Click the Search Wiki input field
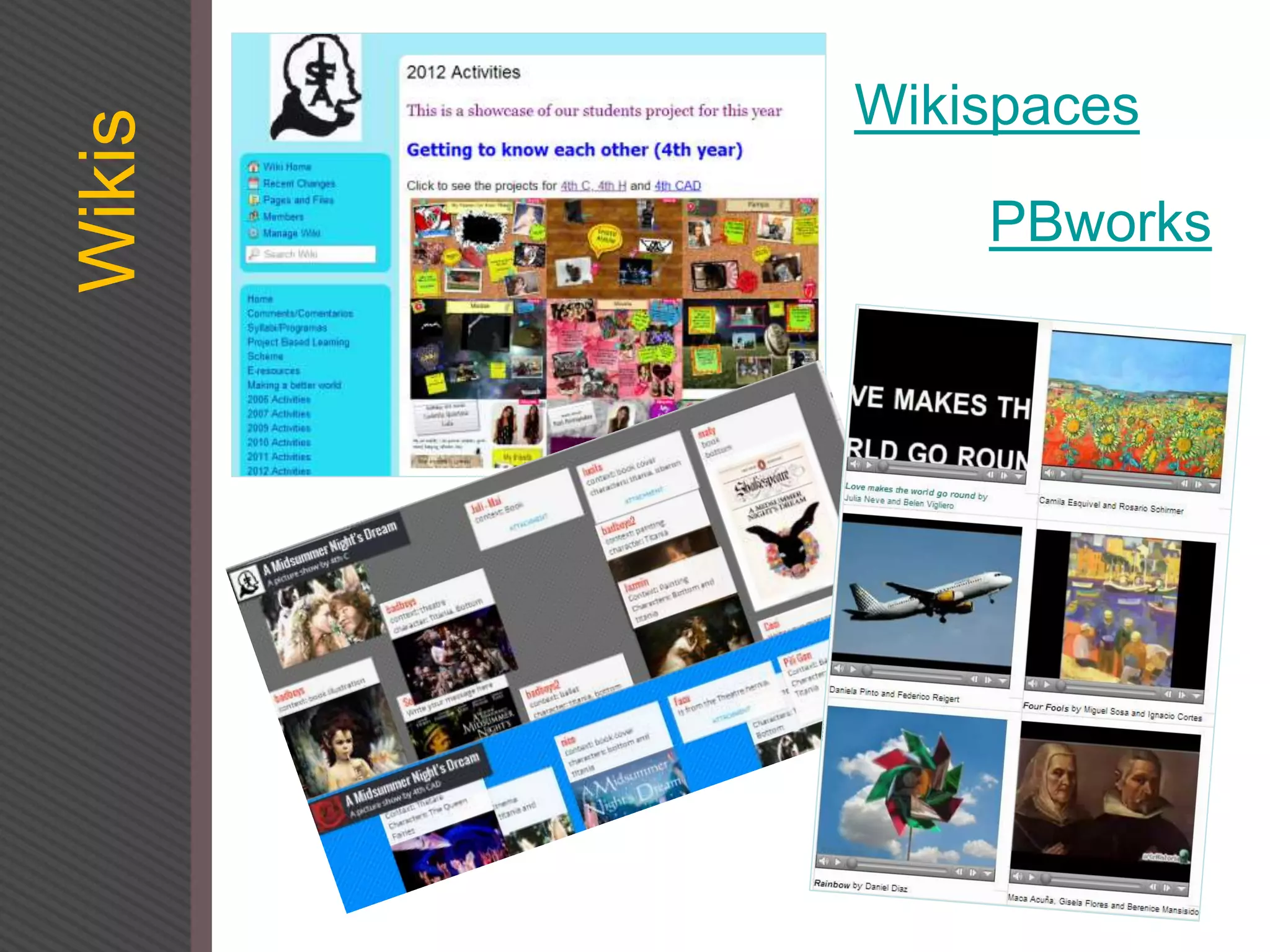 pyautogui.click(x=311, y=254)
